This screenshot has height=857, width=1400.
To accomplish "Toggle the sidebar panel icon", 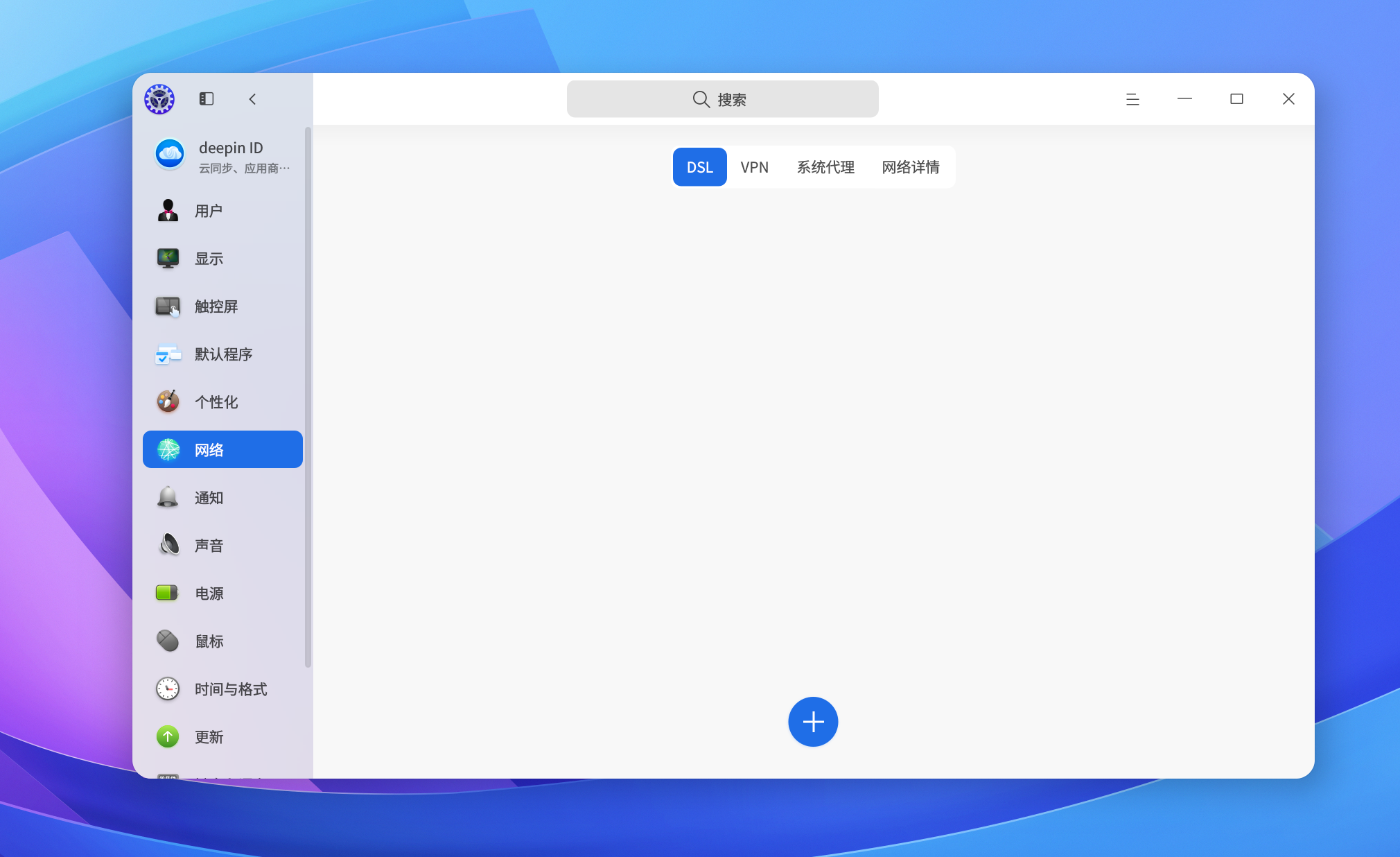I will (x=207, y=99).
